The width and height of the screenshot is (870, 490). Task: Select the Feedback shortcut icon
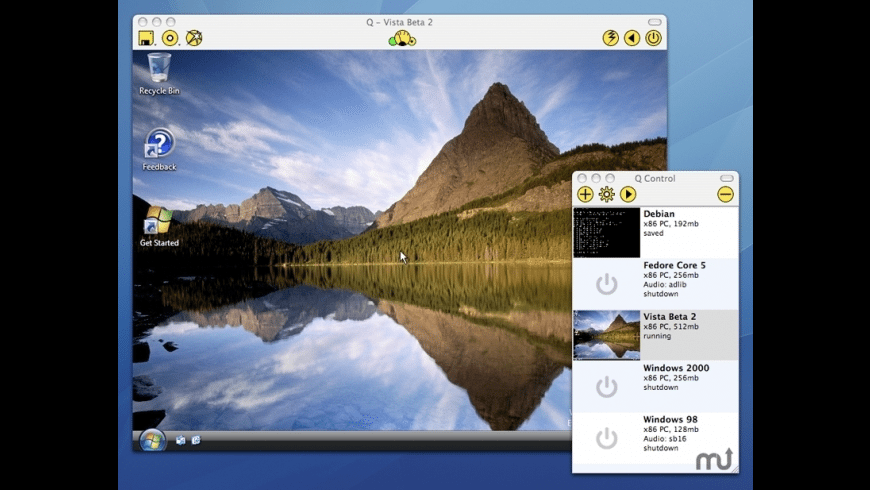[159, 149]
